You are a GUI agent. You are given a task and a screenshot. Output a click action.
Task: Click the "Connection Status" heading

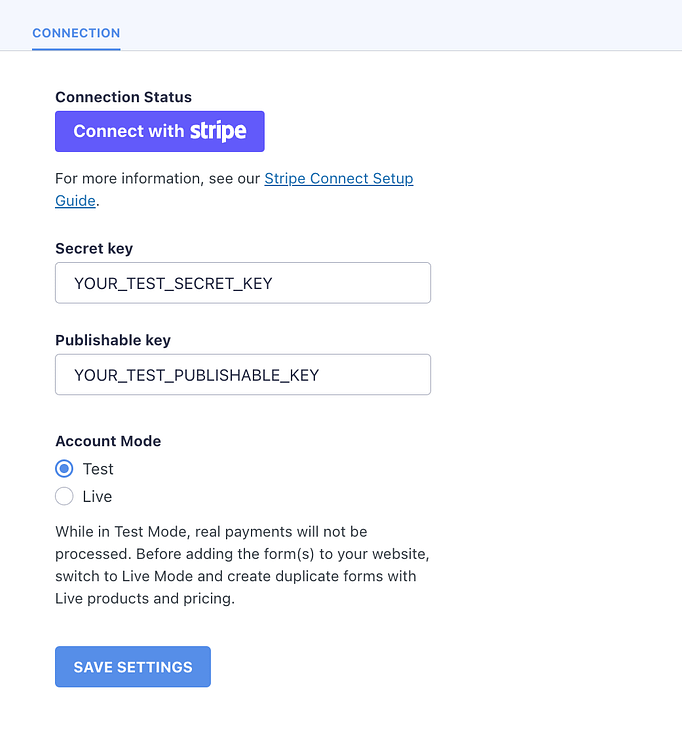click(x=123, y=97)
